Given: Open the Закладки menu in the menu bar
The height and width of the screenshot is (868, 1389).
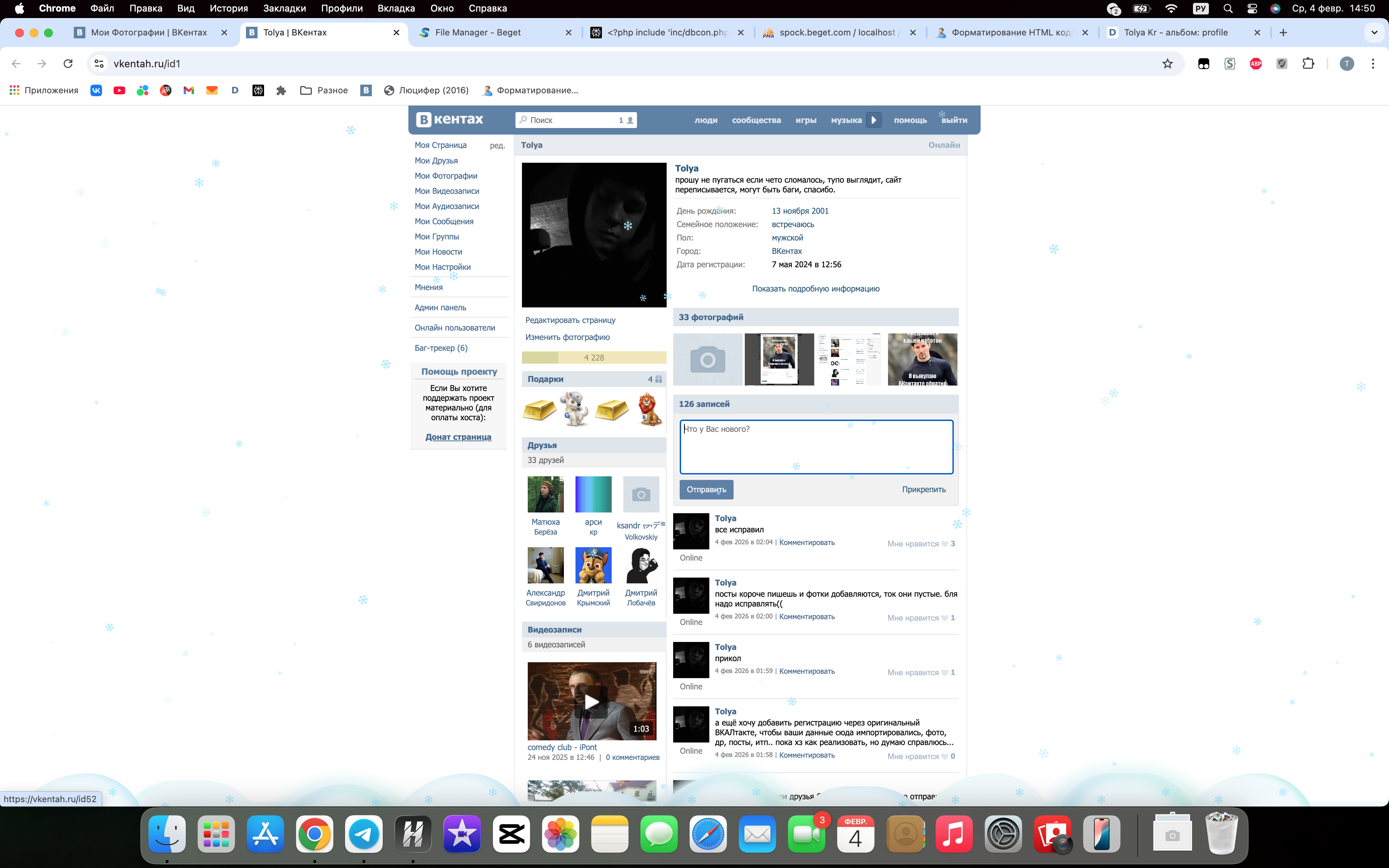Looking at the screenshot, I should [x=284, y=9].
